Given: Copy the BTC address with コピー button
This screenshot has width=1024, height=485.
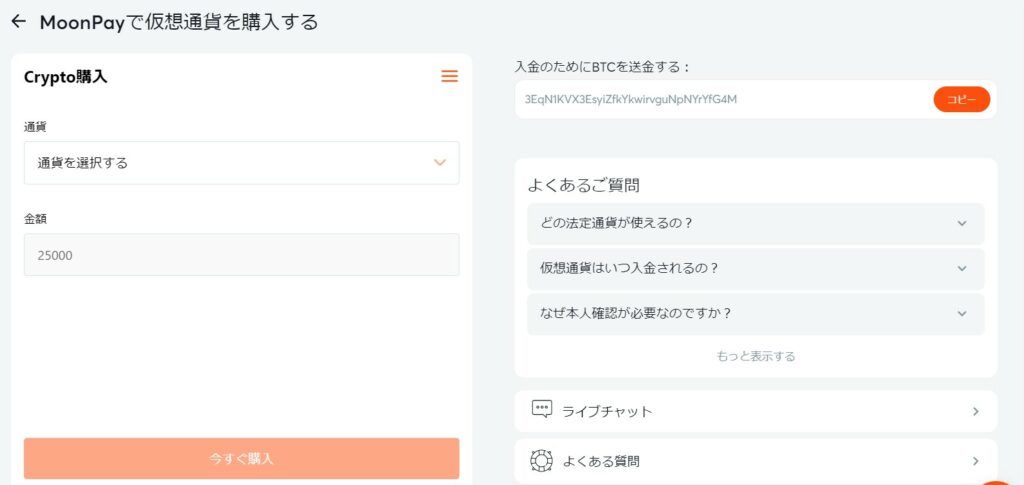Looking at the screenshot, I should (x=961, y=99).
